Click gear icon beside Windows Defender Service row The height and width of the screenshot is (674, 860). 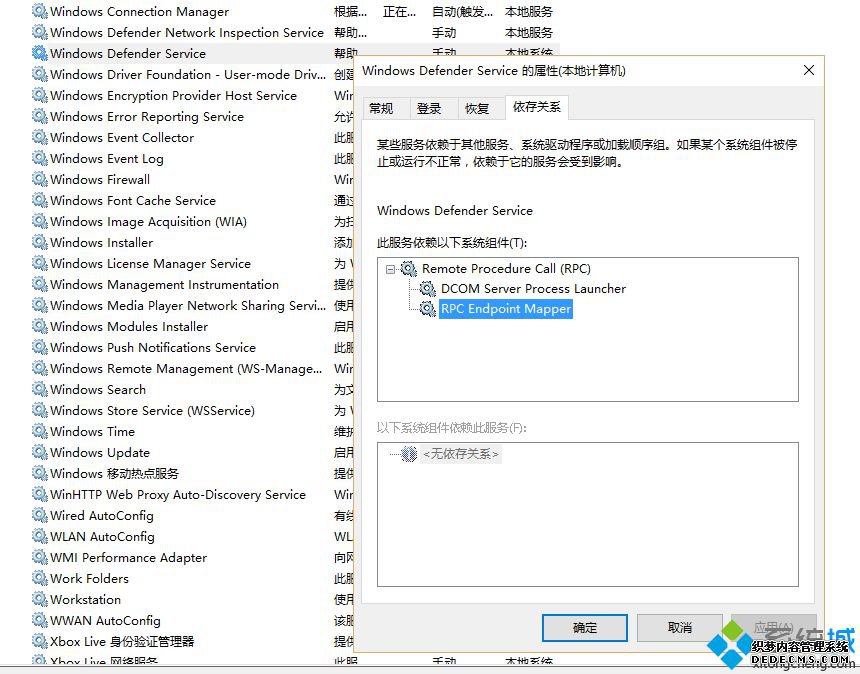[39, 53]
